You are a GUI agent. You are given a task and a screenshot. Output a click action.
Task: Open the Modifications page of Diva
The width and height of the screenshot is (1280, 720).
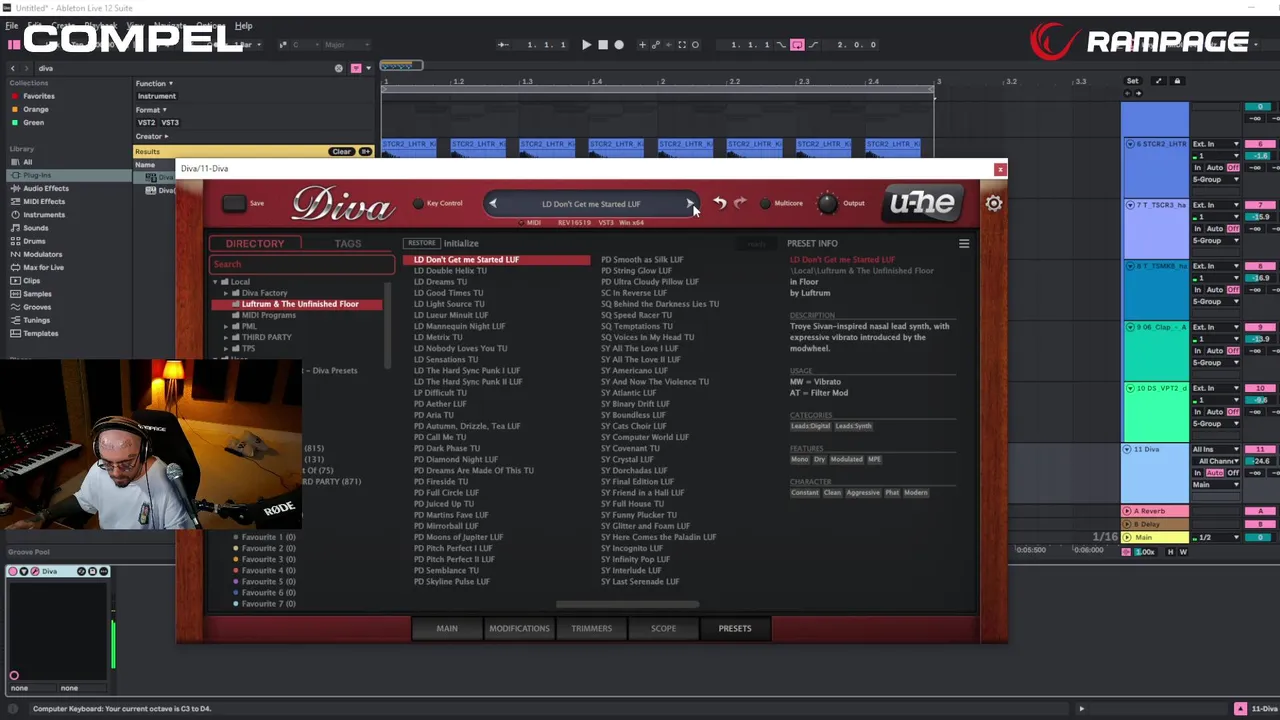pos(519,628)
